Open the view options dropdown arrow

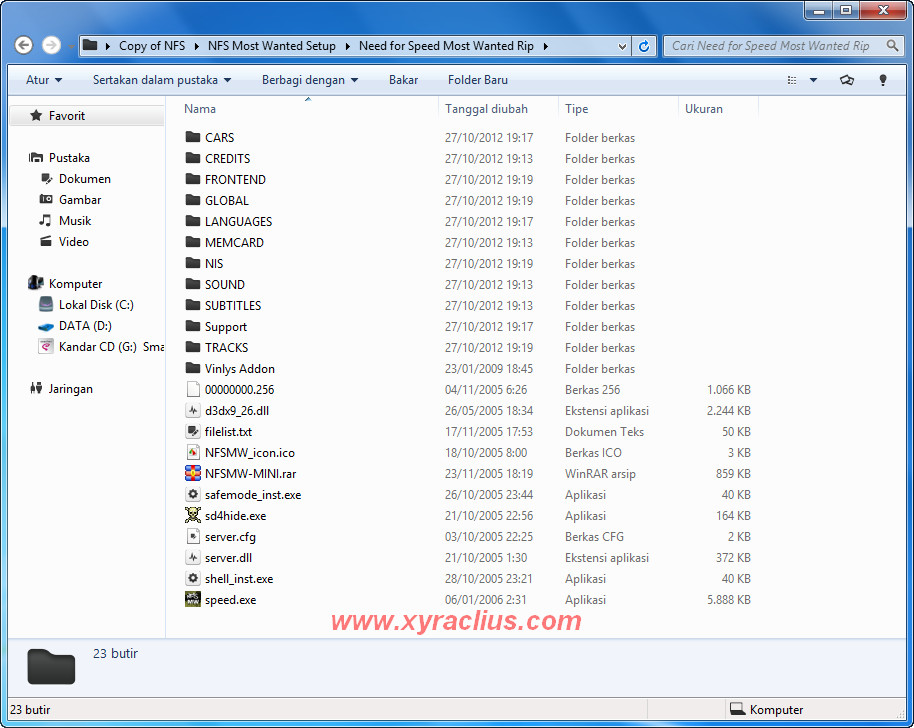tap(813, 80)
